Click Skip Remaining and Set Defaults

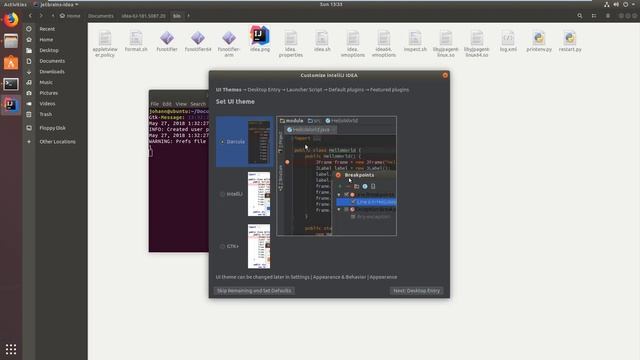coord(254,291)
